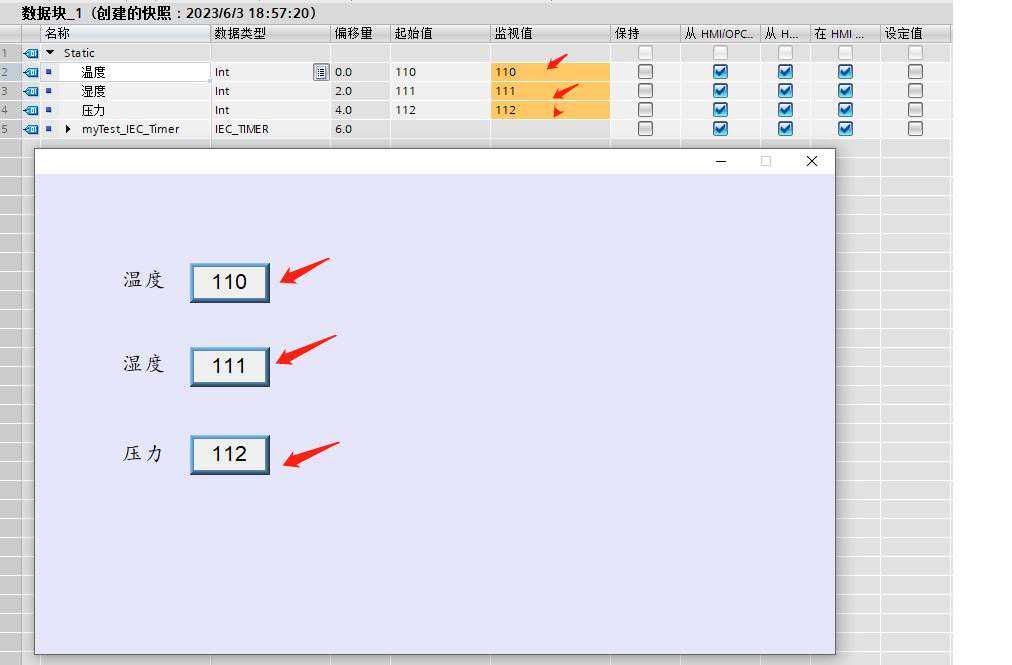Image resolution: width=1012 pixels, height=665 pixels.
Task: Click the 温度 value field showing 110
Action: [229, 283]
